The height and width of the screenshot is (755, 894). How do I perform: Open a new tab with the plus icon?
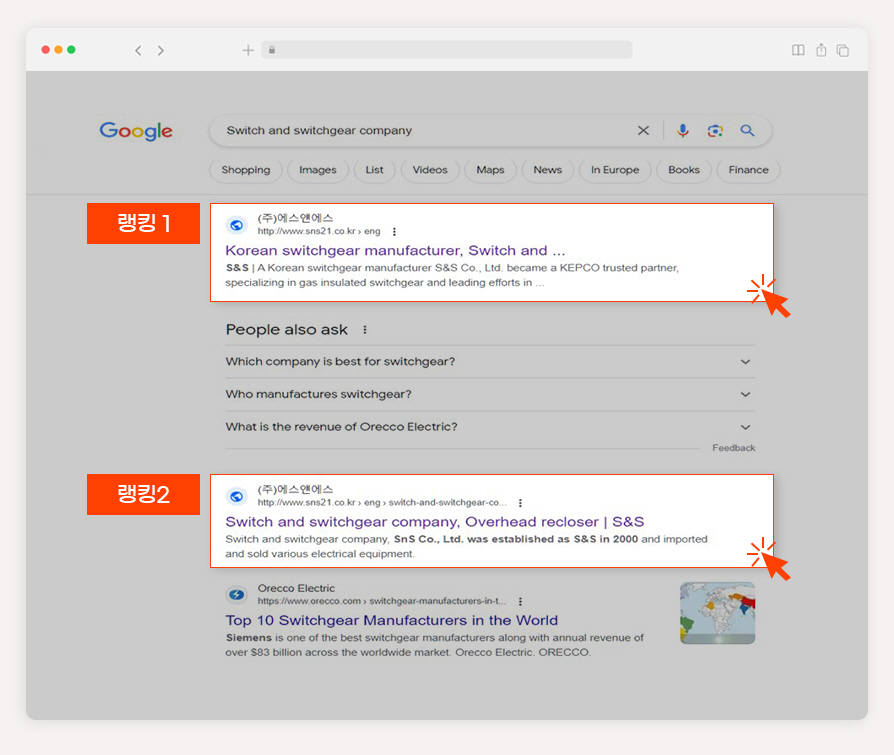pos(248,50)
